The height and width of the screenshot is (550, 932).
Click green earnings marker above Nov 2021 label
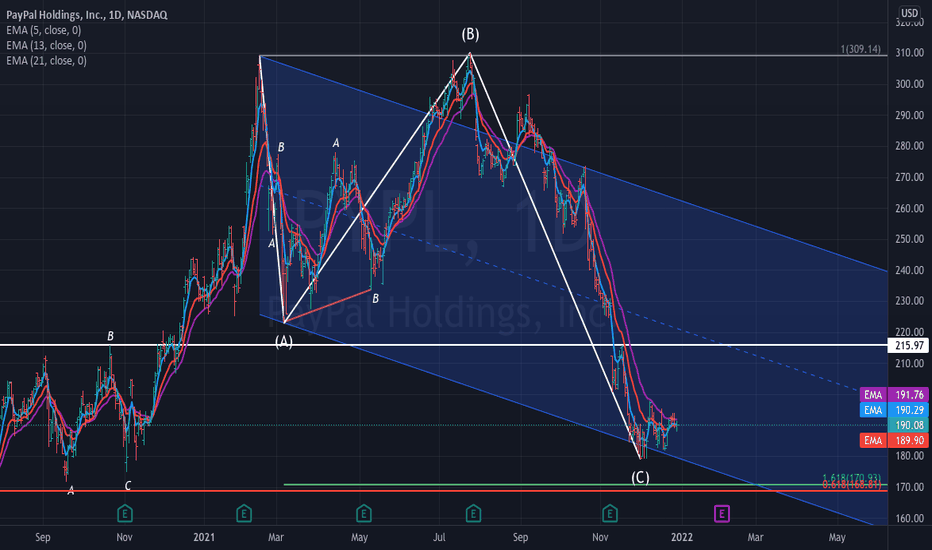click(x=609, y=513)
